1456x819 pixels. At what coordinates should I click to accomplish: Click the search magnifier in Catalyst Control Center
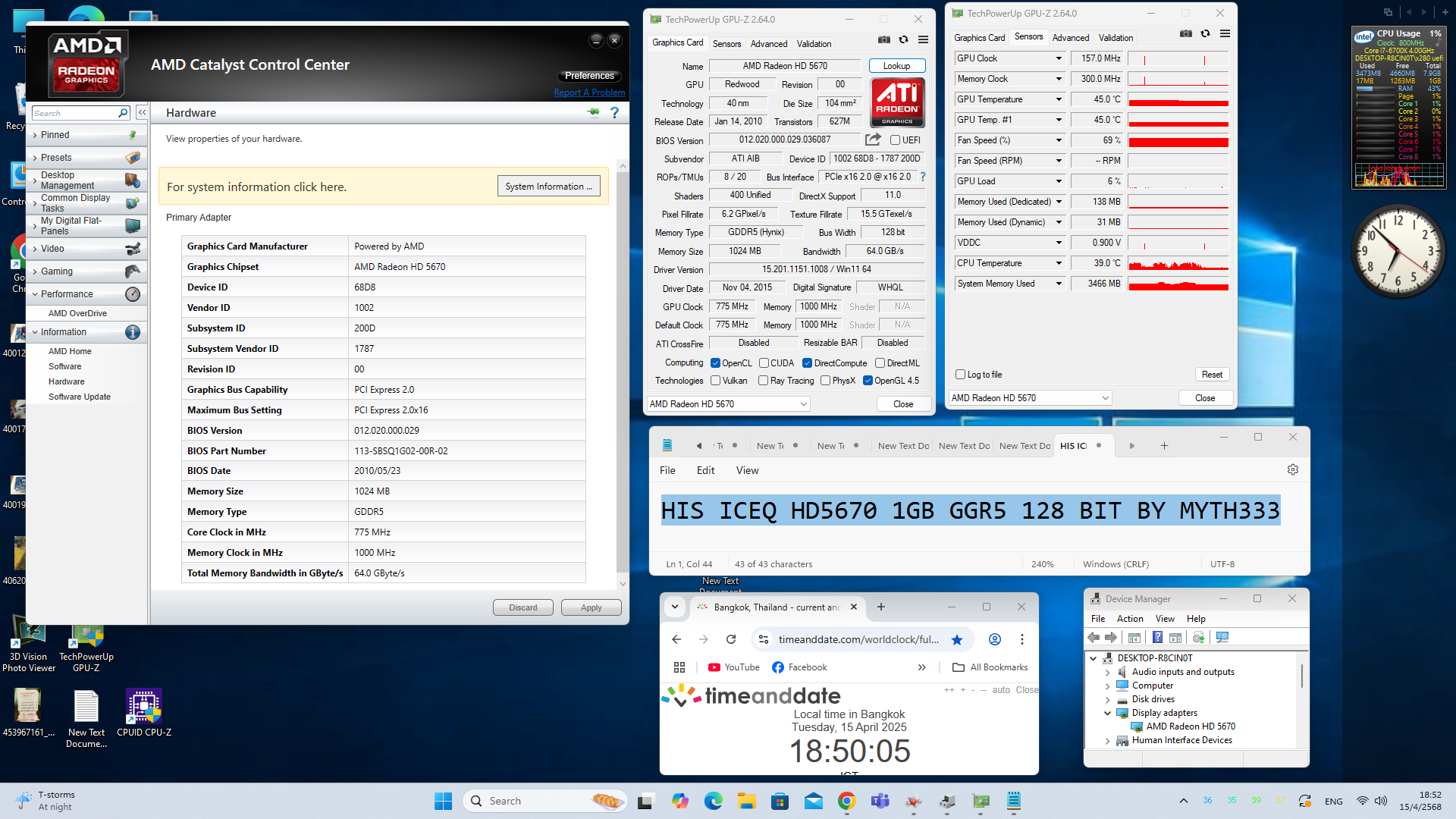pos(123,113)
